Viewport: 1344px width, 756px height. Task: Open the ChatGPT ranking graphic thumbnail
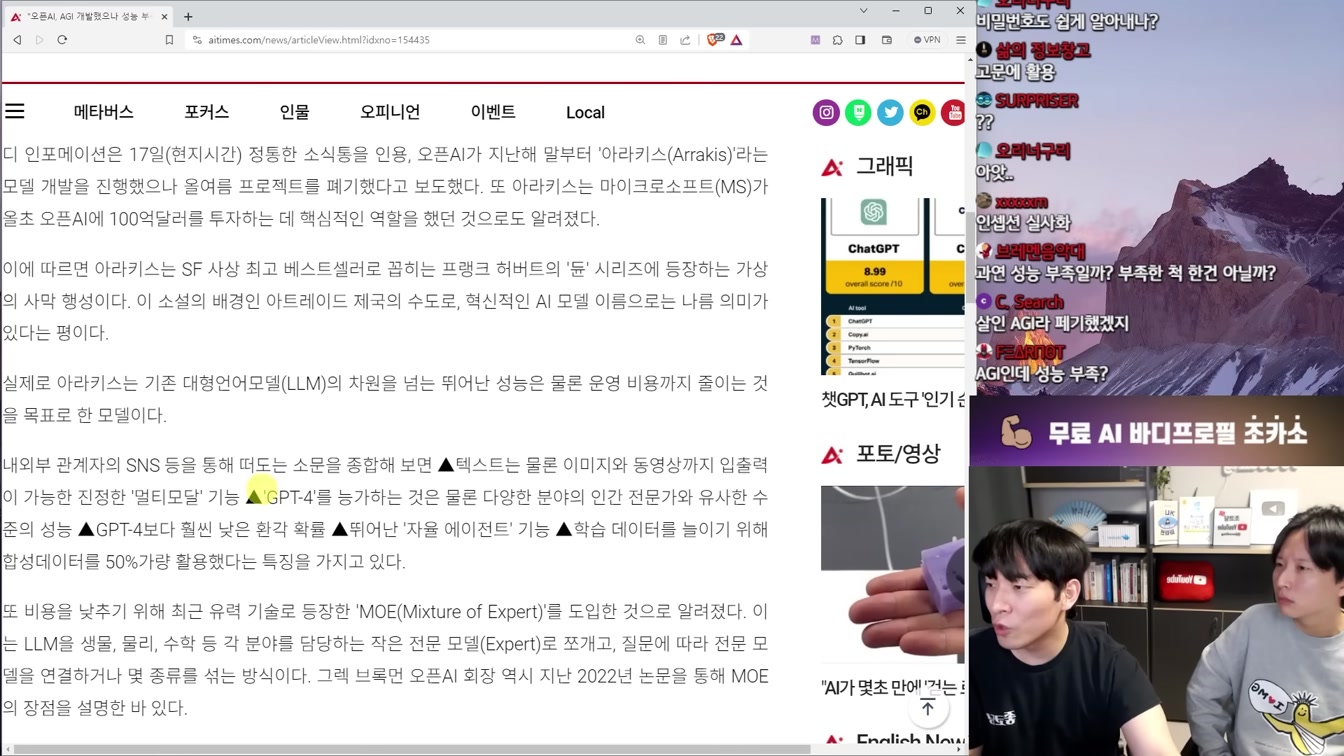click(892, 286)
